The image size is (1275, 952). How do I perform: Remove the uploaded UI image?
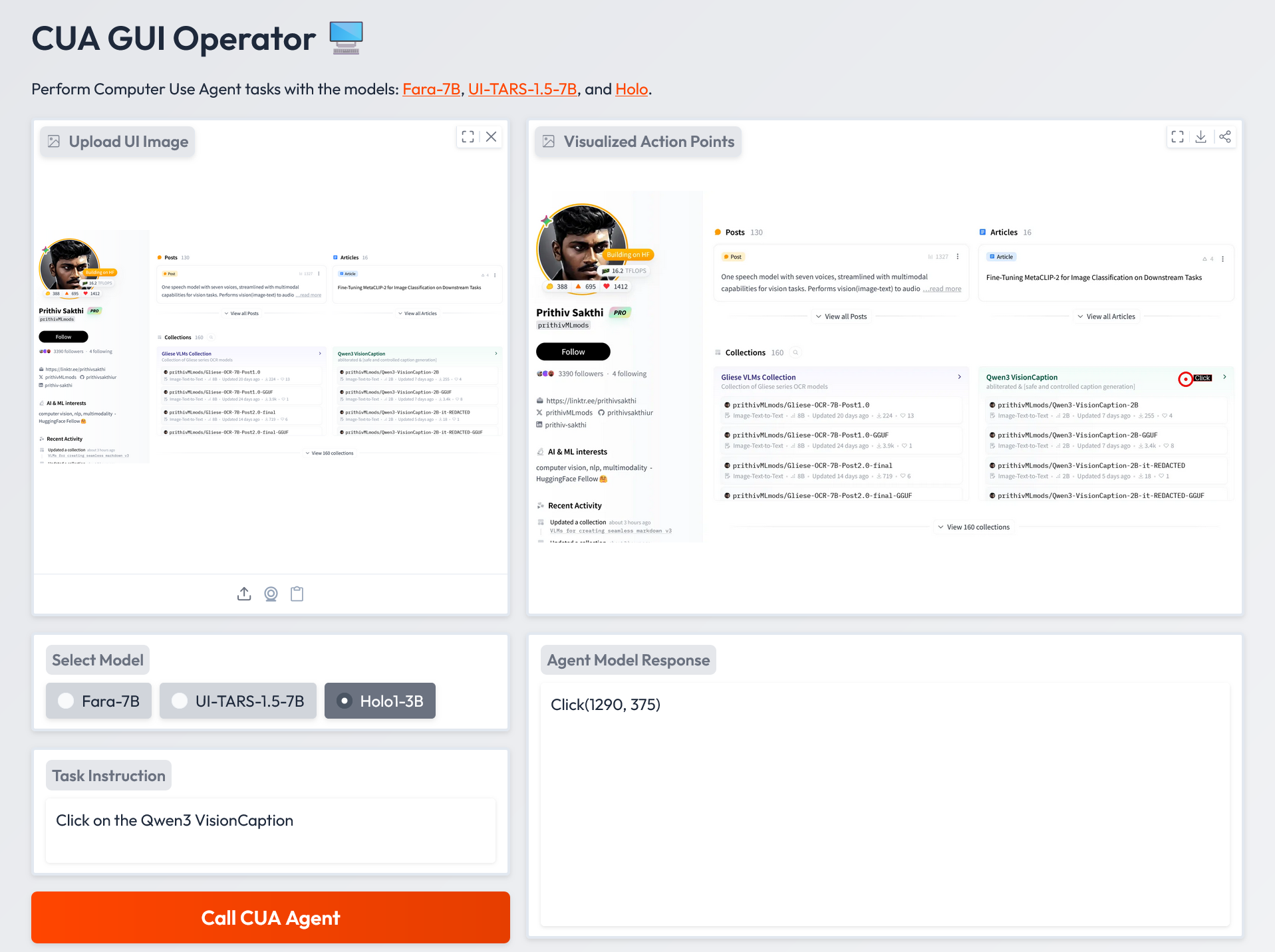pos(491,136)
